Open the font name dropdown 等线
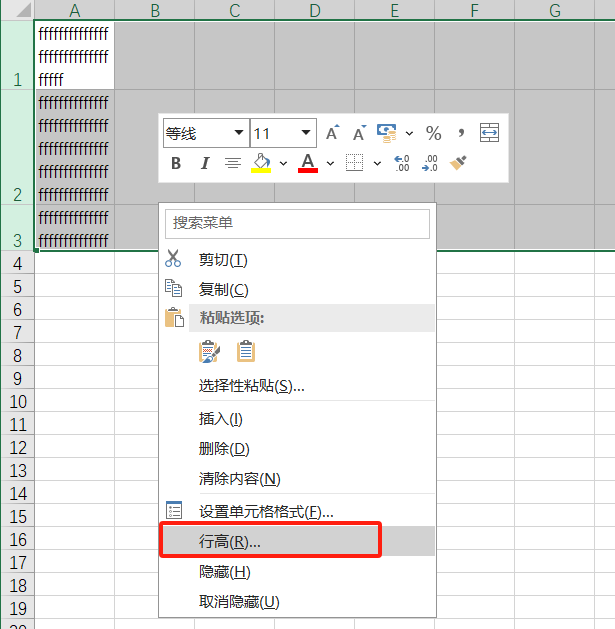Viewport: 615px width, 629px height. click(238, 133)
